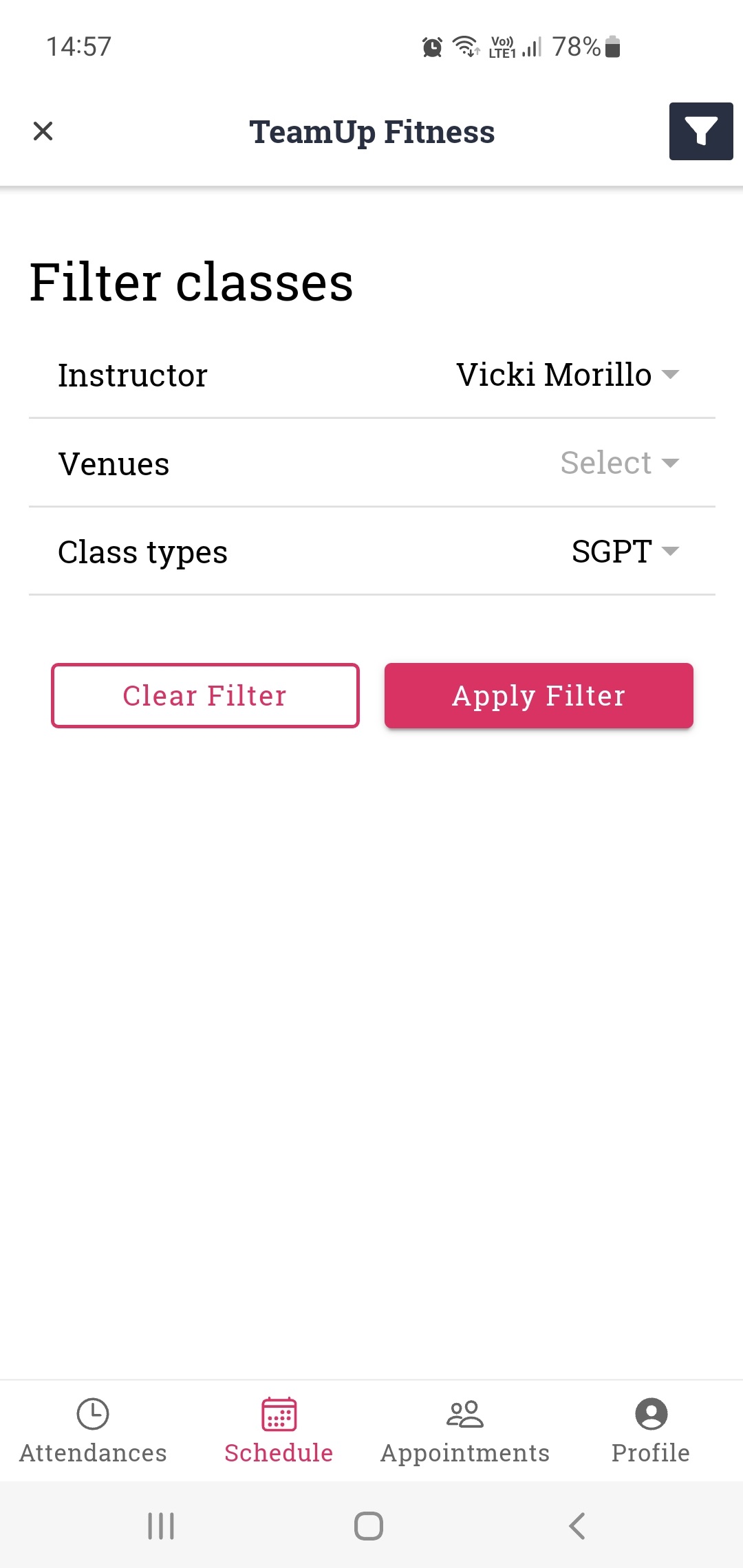This screenshot has height=1568, width=743.
Task: Expand the Venues Select dropdown
Action: click(x=619, y=463)
